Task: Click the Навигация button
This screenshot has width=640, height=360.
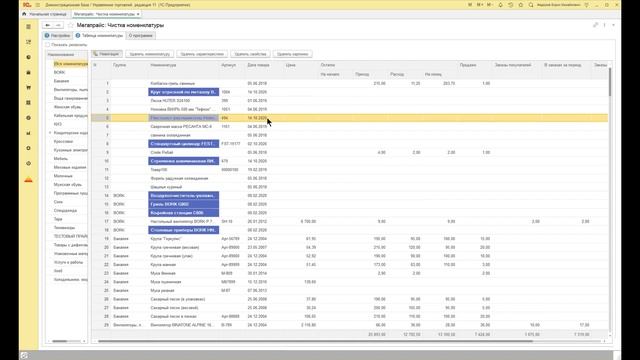Action: 107,54
